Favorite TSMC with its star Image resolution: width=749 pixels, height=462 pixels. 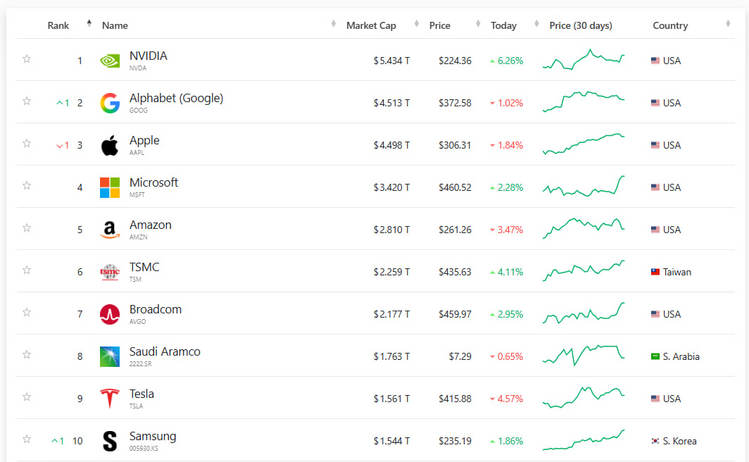27,270
